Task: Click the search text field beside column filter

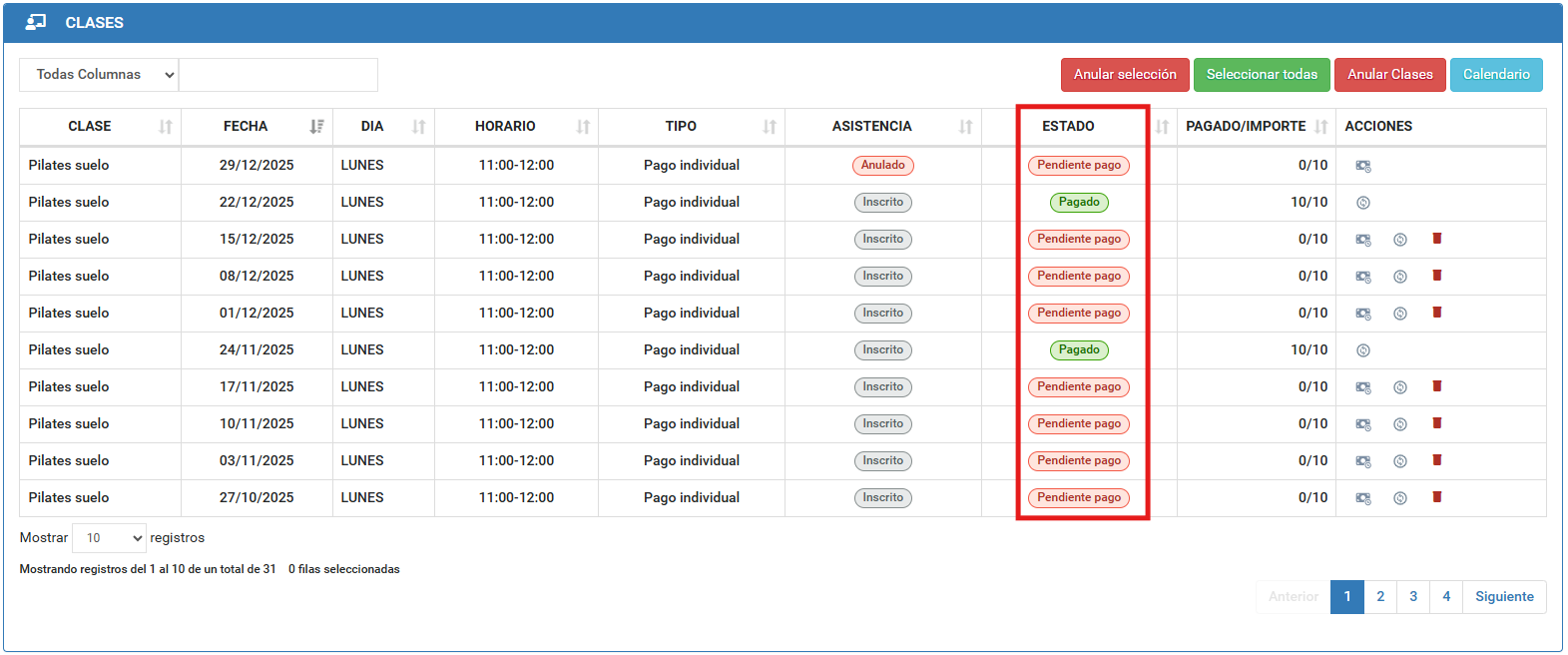Action: (x=277, y=75)
